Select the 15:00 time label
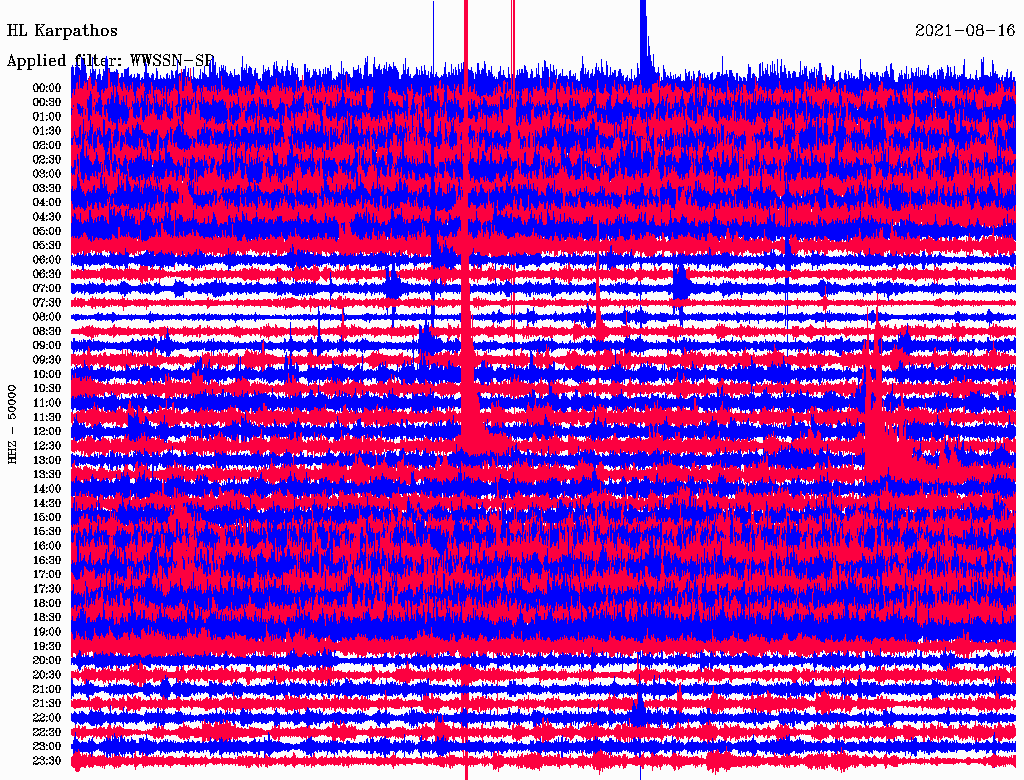Viewport: 1024px width, 780px height. (x=47, y=517)
